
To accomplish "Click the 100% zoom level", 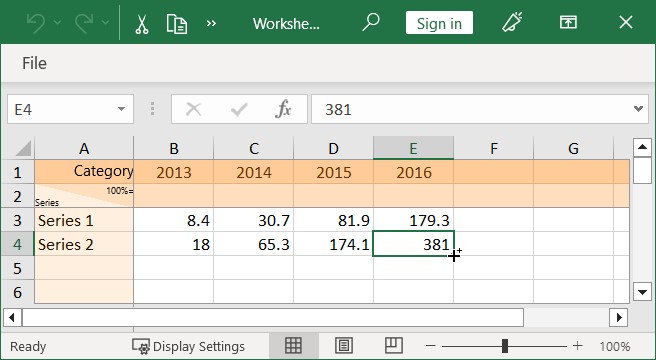I will tap(615, 347).
